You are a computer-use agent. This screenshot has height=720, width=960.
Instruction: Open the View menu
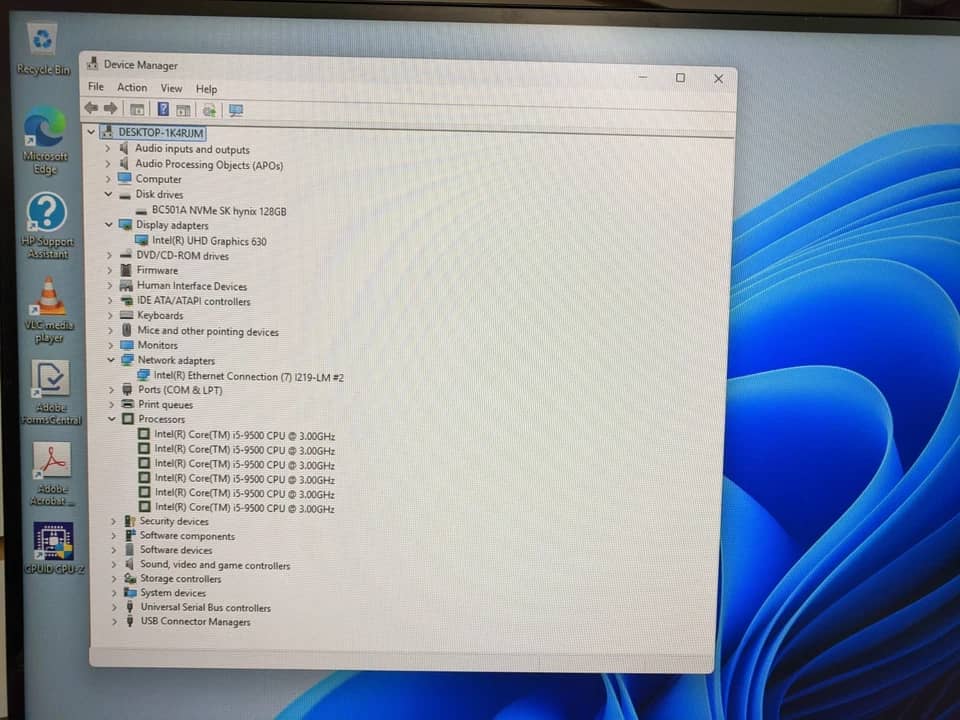tap(171, 88)
